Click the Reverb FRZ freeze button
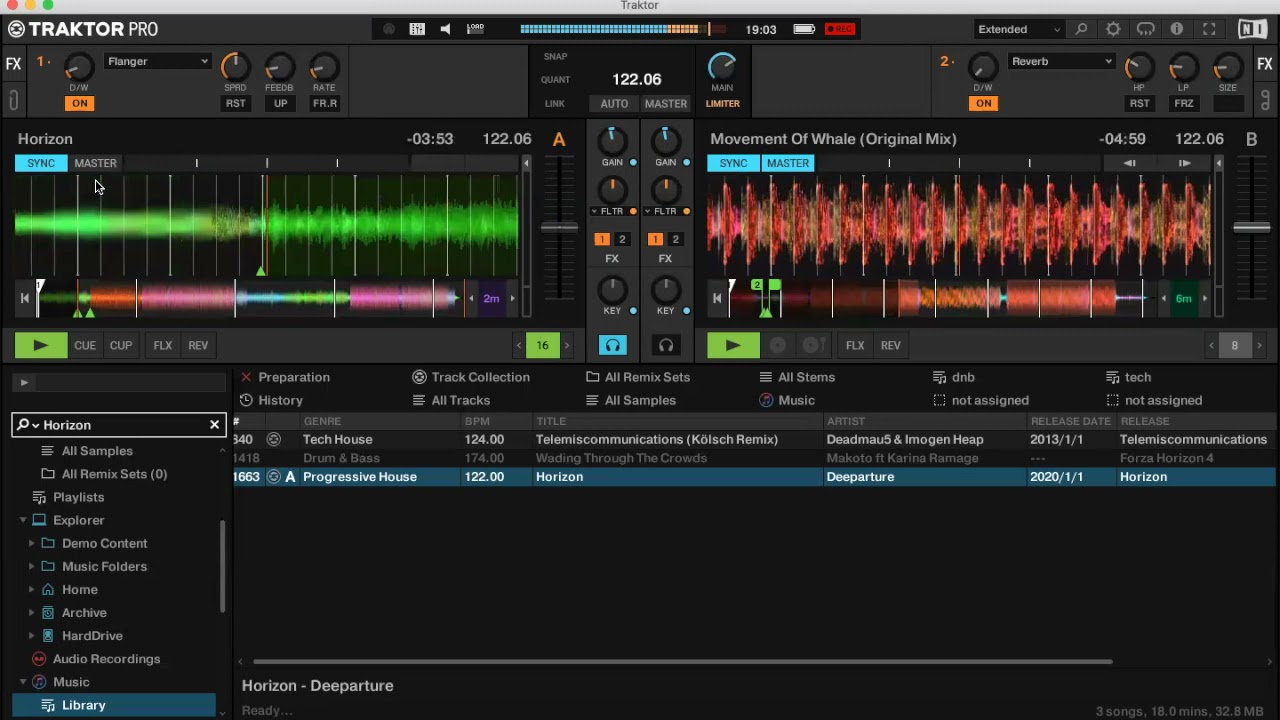 1184,103
